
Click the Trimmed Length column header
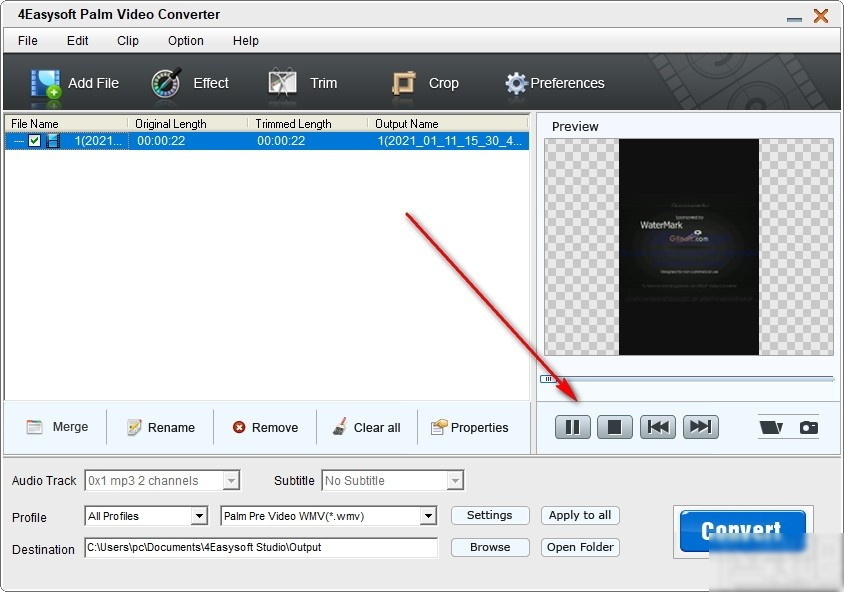(x=307, y=124)
